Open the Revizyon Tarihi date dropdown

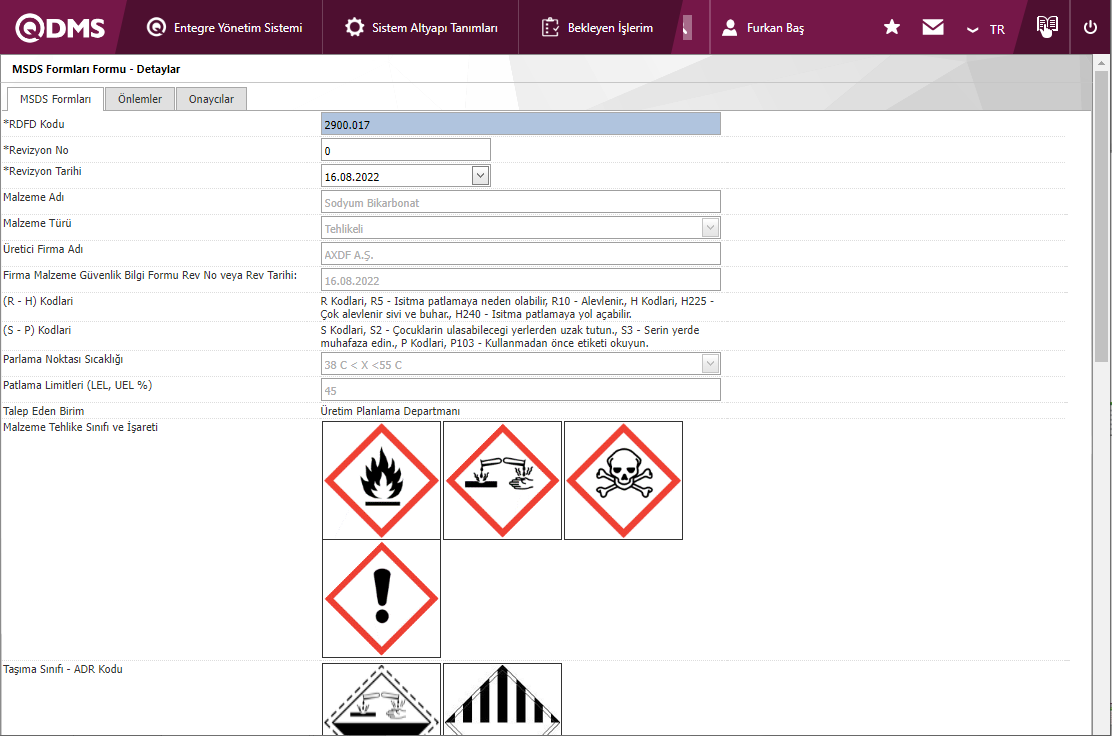480,176
